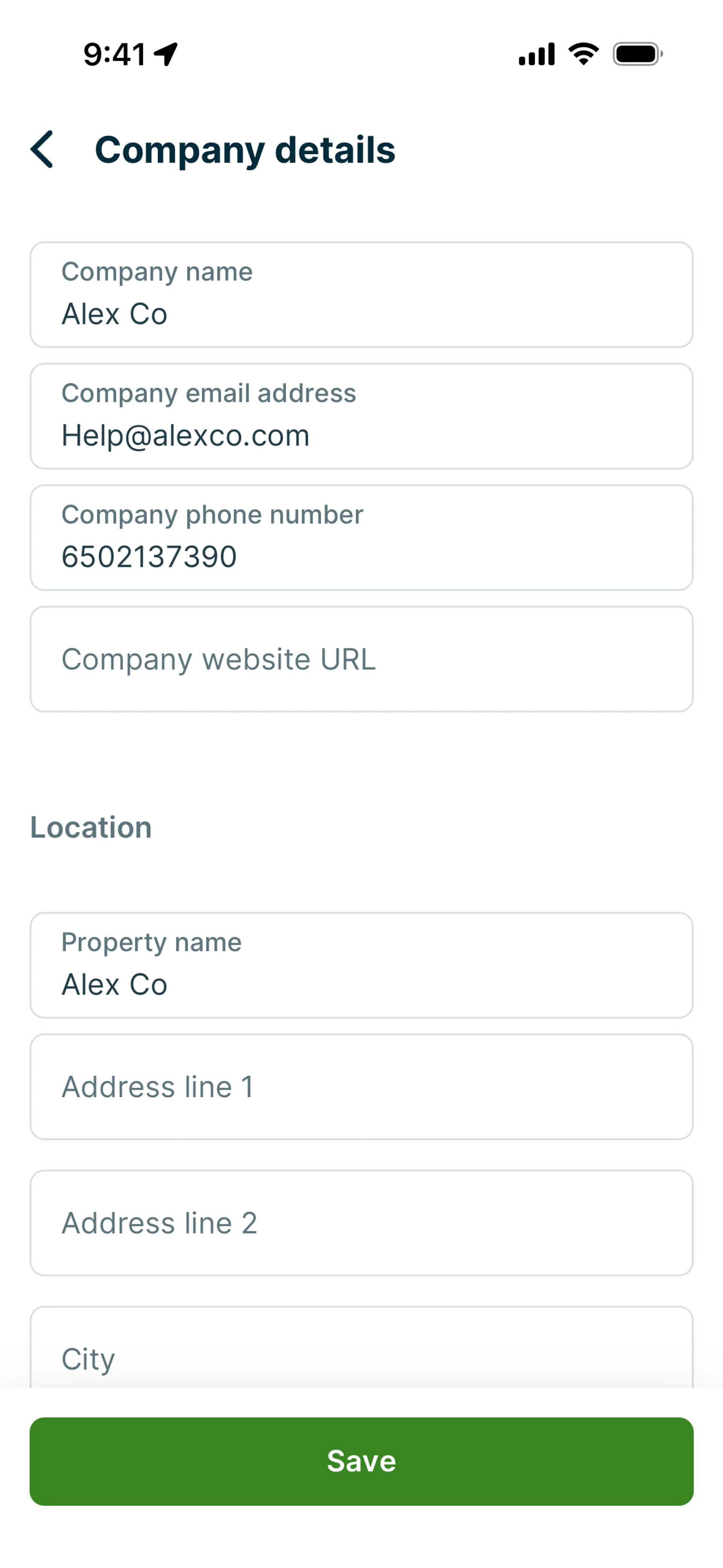723x1568 pixels.
Task: Focus the Address line 1 field
Action: pos(361,1087)
